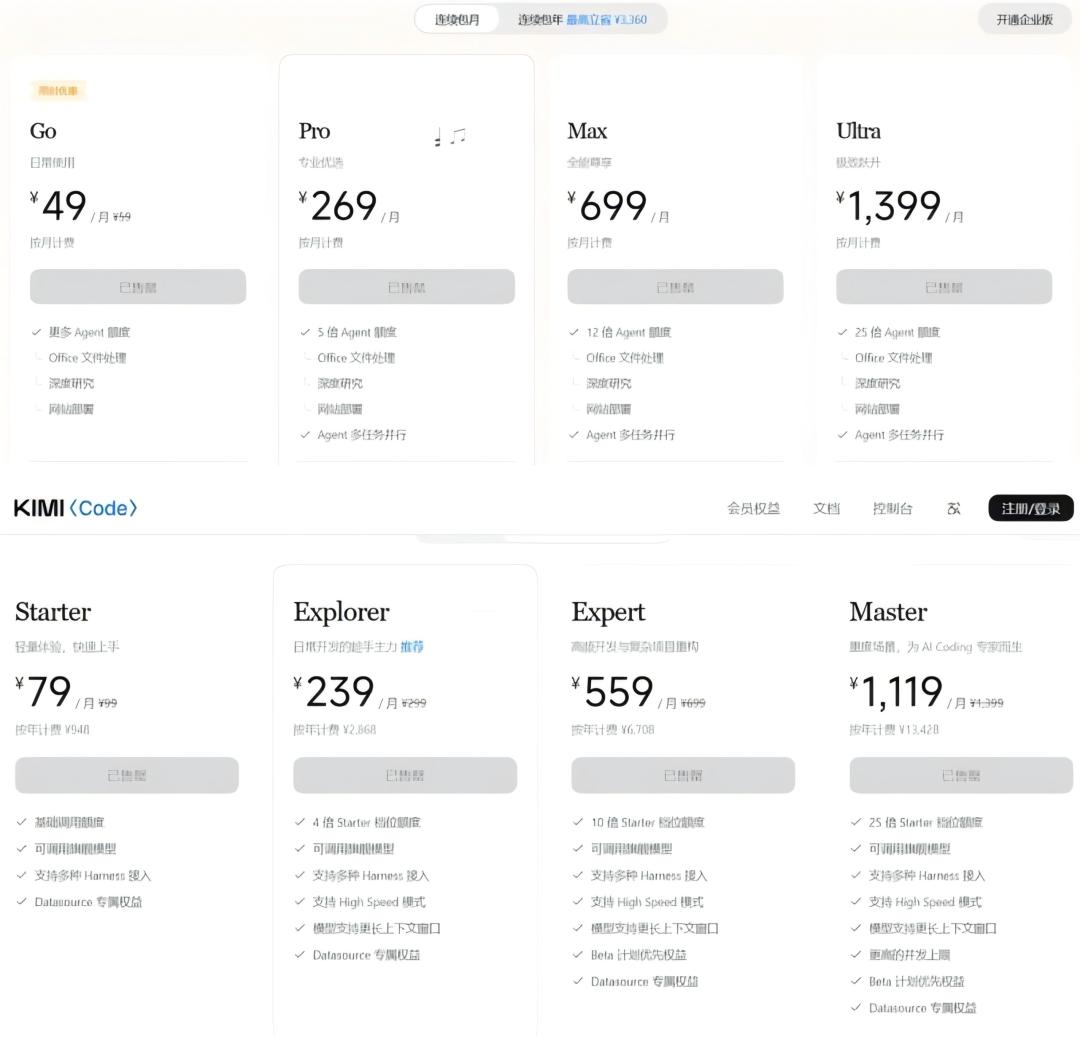This screenshot has height=1046, width=1080.
Task: Click the sold-out button under Master ¥1,119 plan
Action: 962,775
